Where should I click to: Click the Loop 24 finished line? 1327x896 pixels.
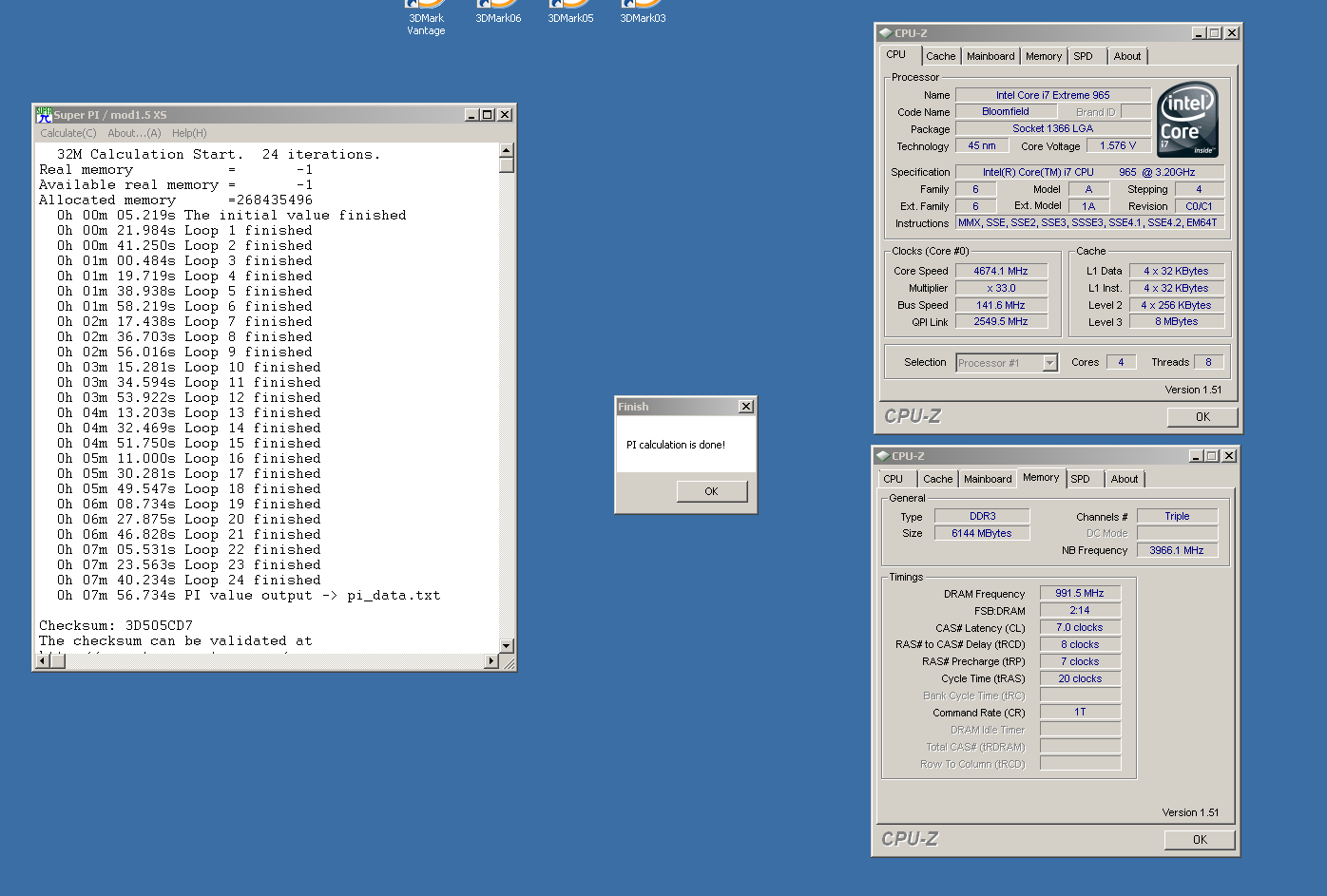point(189,580)
